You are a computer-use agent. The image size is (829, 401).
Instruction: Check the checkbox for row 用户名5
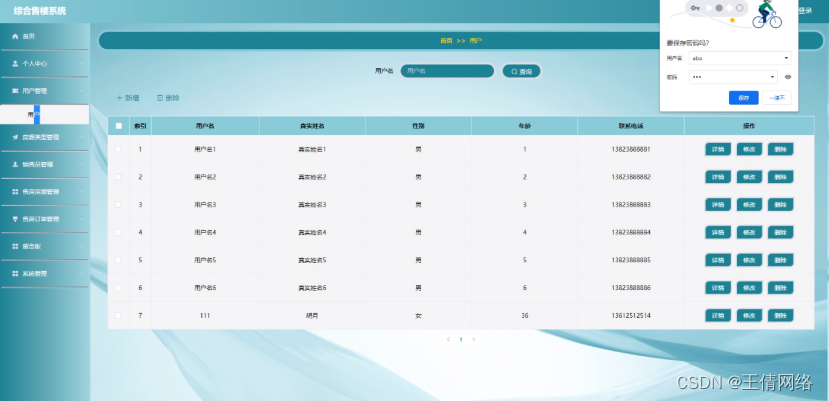tap(118, 260)
